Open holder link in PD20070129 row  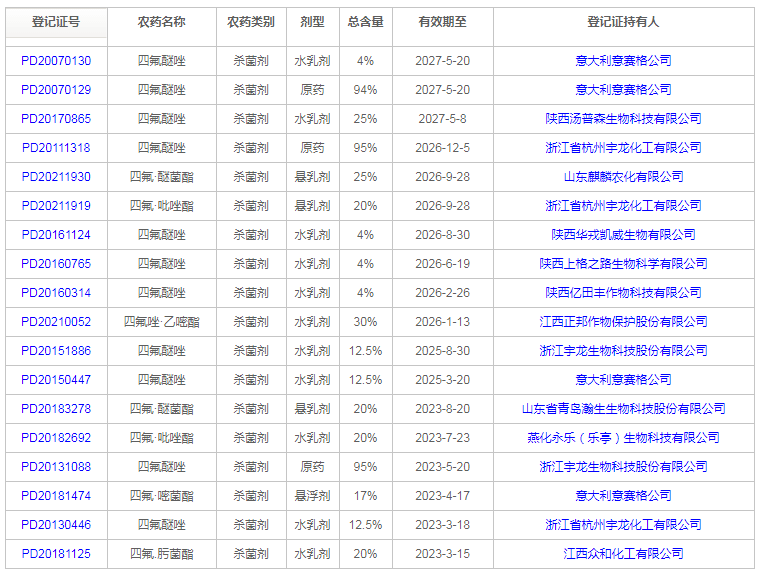[623, 90]
